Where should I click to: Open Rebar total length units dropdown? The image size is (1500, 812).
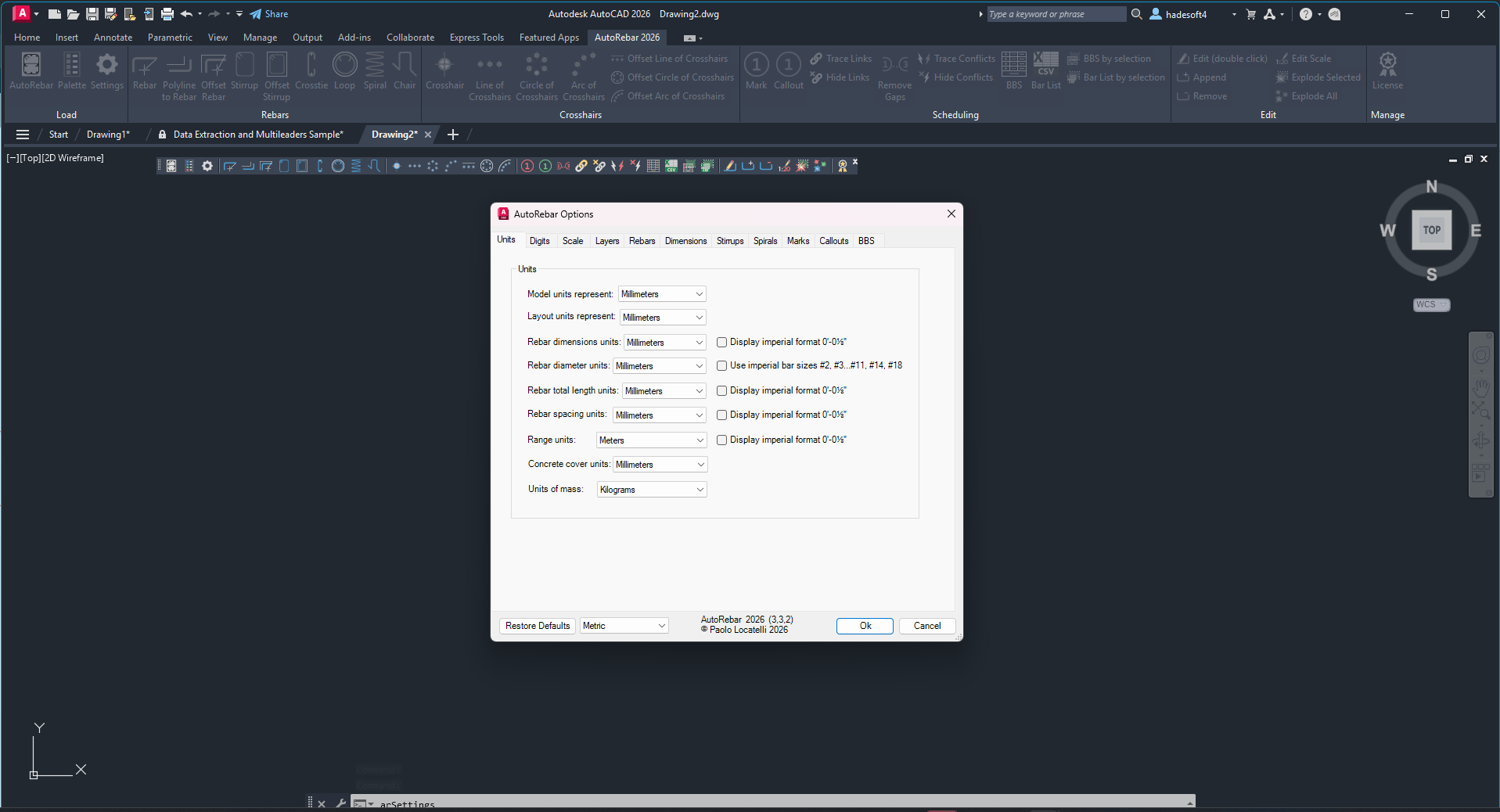(x=664, y=390)
